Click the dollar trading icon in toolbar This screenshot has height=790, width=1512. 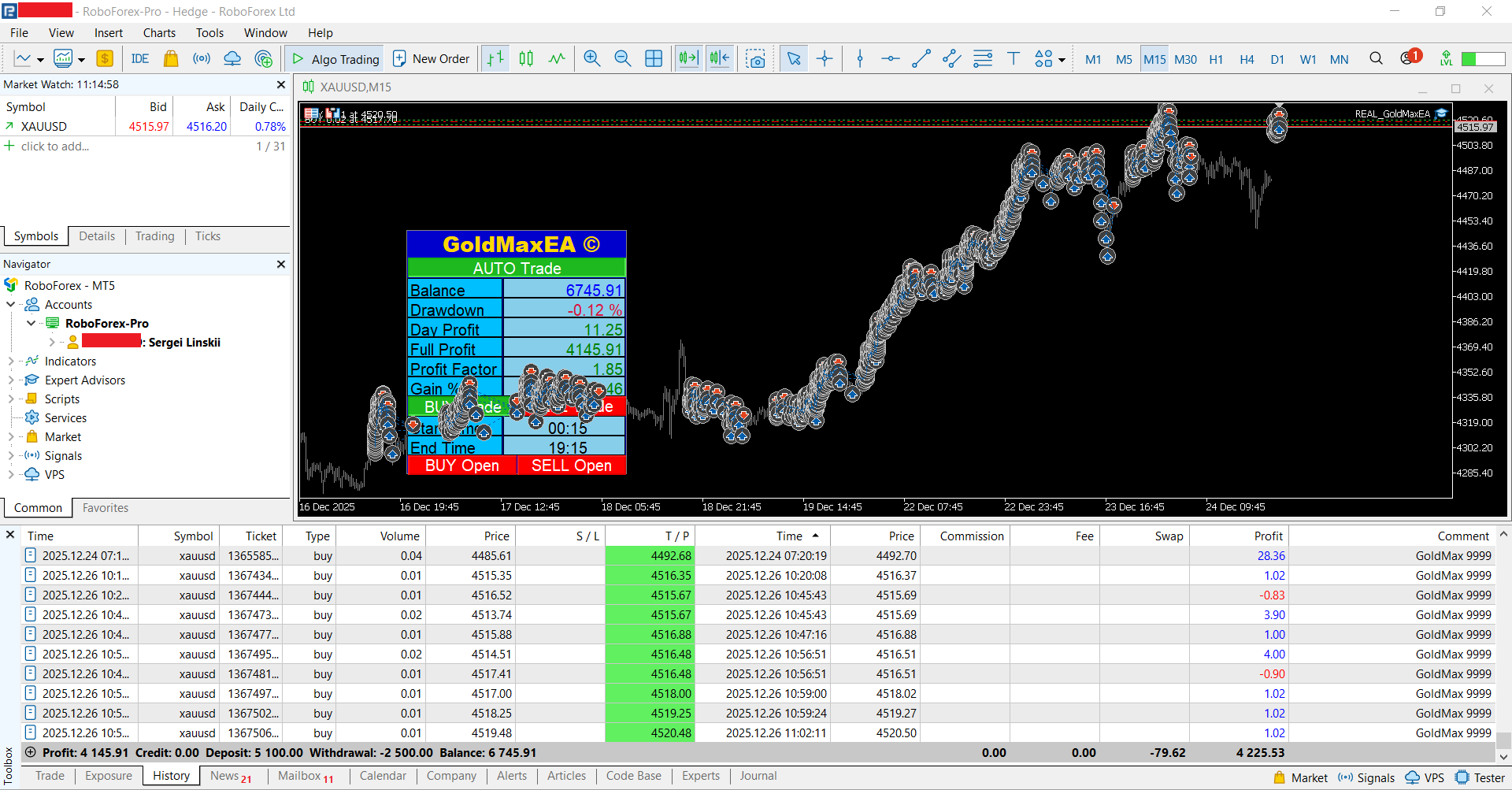coord(105,59)
